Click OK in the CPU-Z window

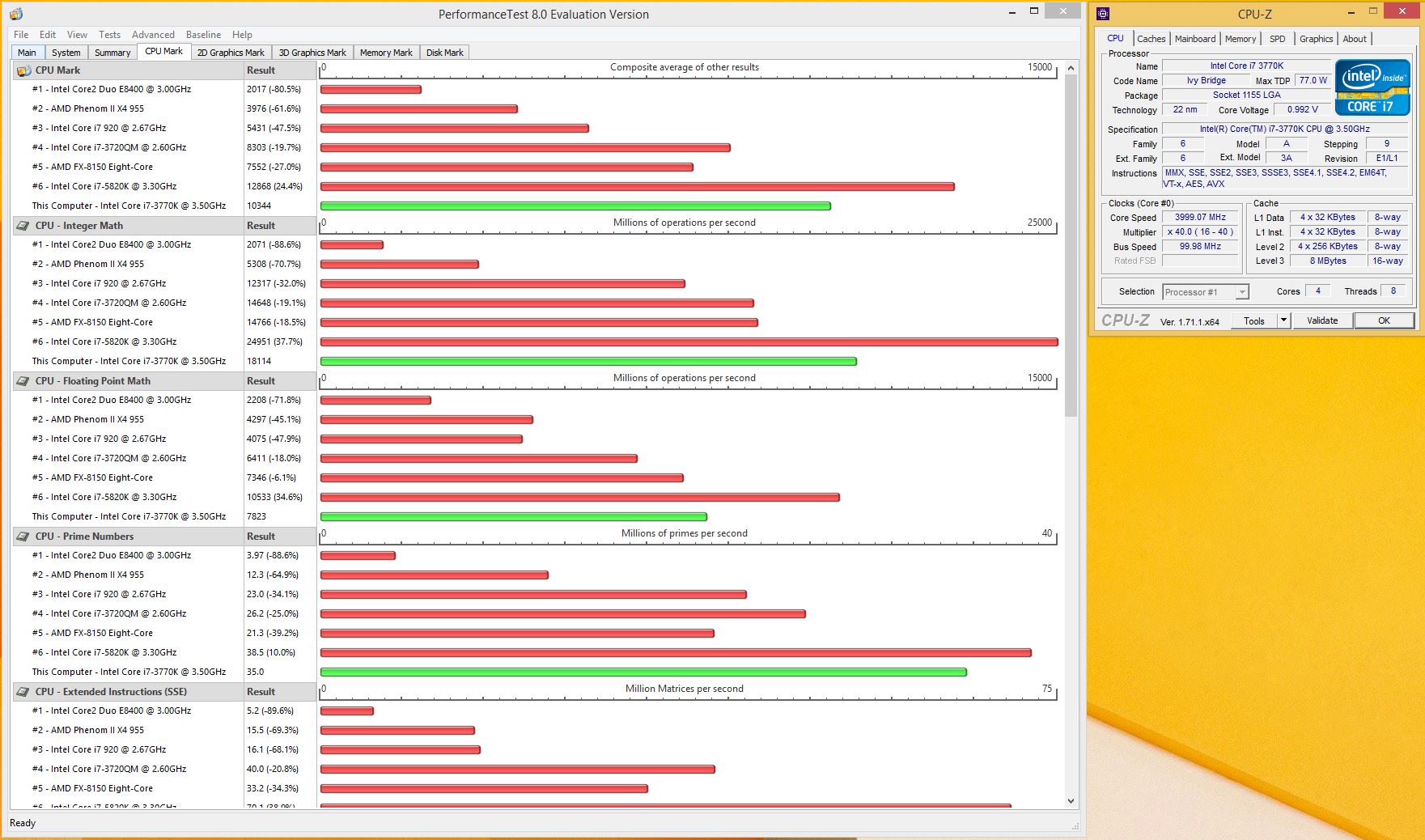click(x=1384, y=320)
